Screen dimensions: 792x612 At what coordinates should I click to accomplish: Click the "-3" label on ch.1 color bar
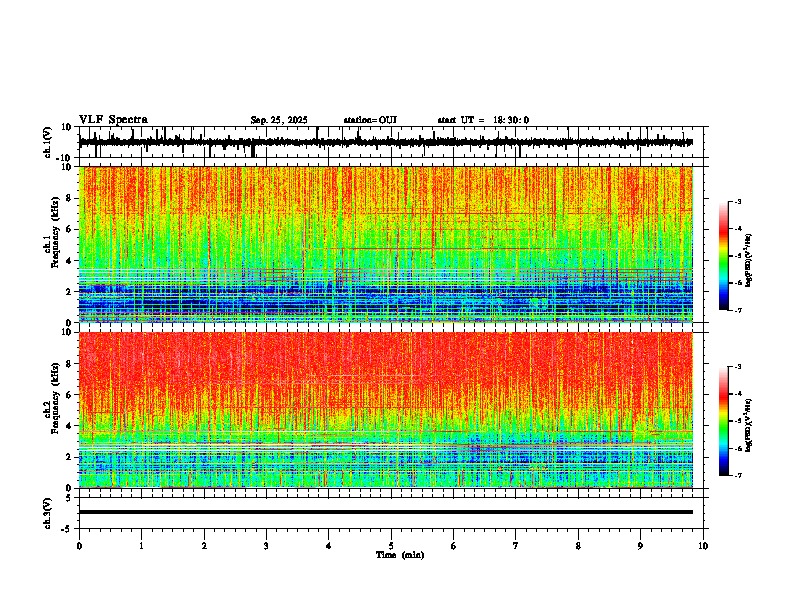click(738, 201)
